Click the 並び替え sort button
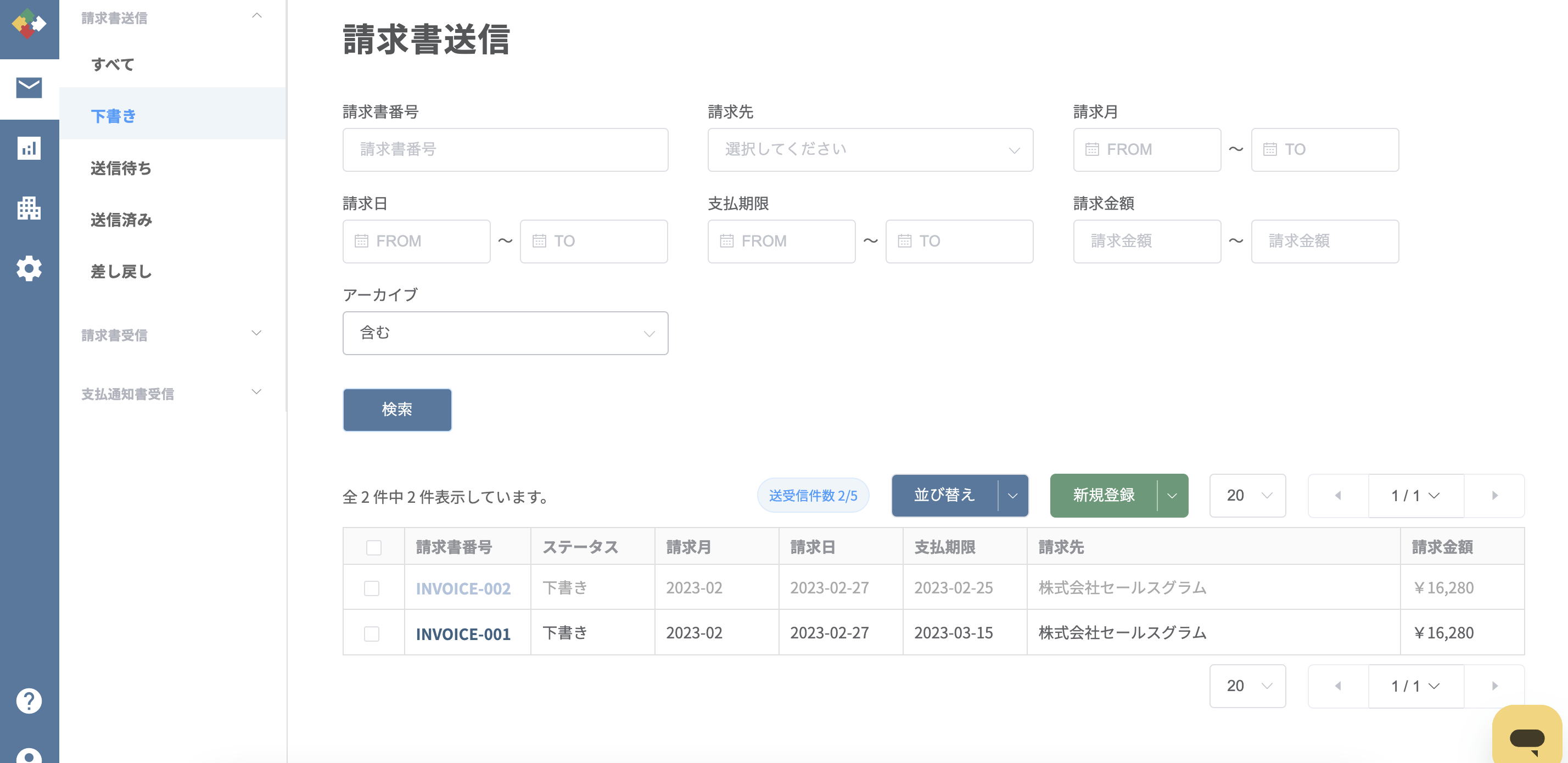 coord(944,495)
